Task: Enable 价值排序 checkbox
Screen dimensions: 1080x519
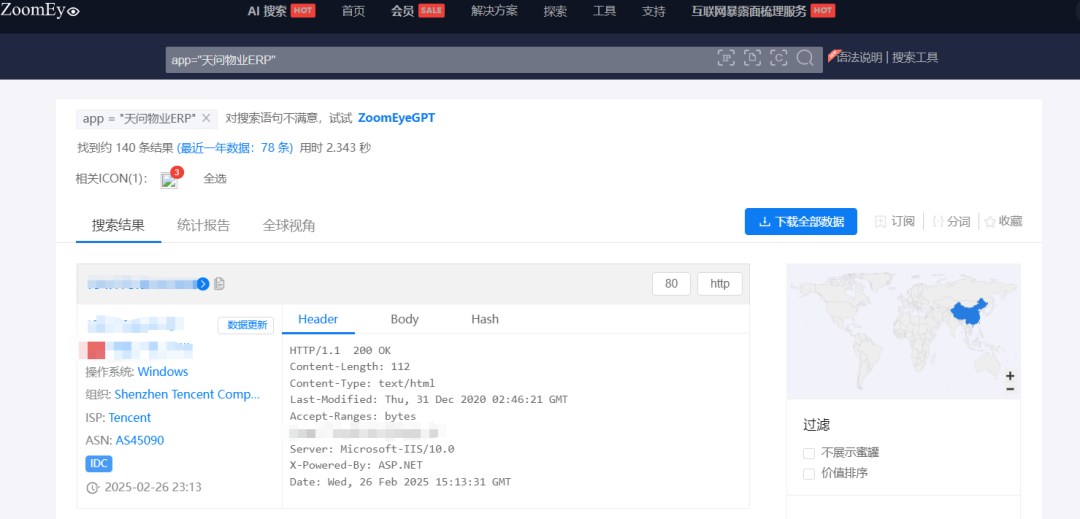Action: coord(809,474)
